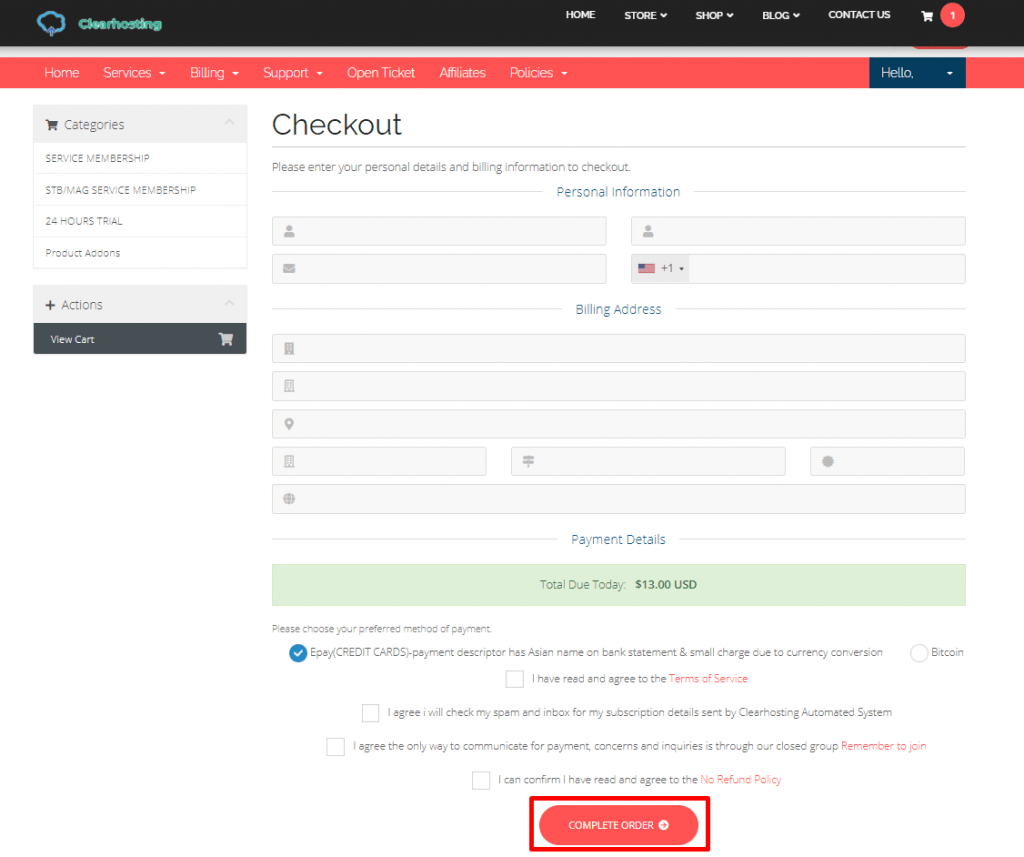Screen dimensions: 1024x857
Task: Open the Terms of Service link
Action: pos(708,679)
